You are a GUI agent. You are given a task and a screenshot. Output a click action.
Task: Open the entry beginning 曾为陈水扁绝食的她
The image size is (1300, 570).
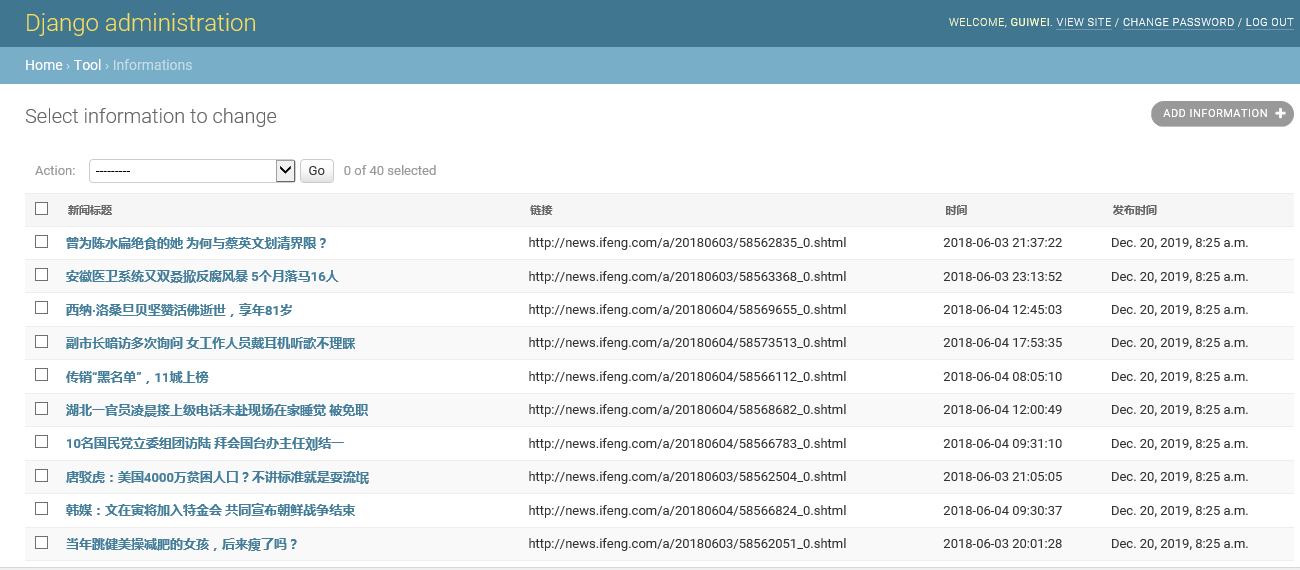coord(196,243)
